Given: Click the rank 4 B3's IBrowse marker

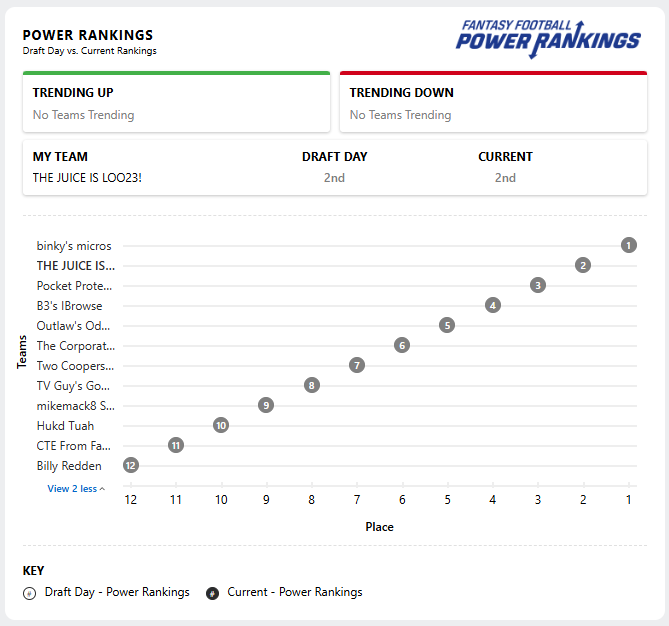Looking at the screenshot, I should [493, 306].
